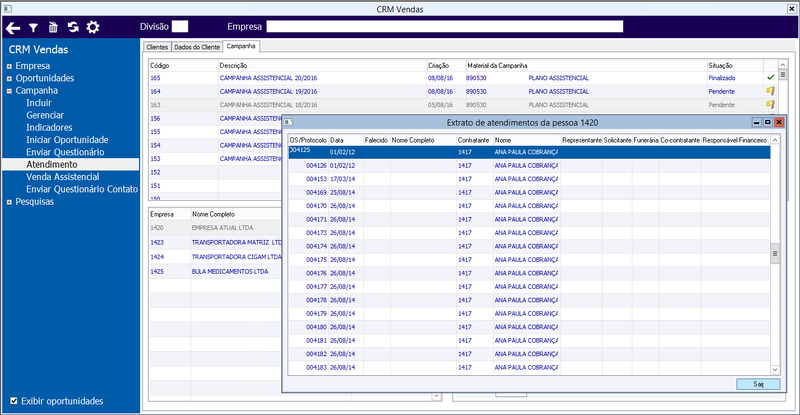Viewport: 800px width, 415px height.
Task: Toggle the Exibir oportunidades checkbox
Action: click(x=14, y=401)
